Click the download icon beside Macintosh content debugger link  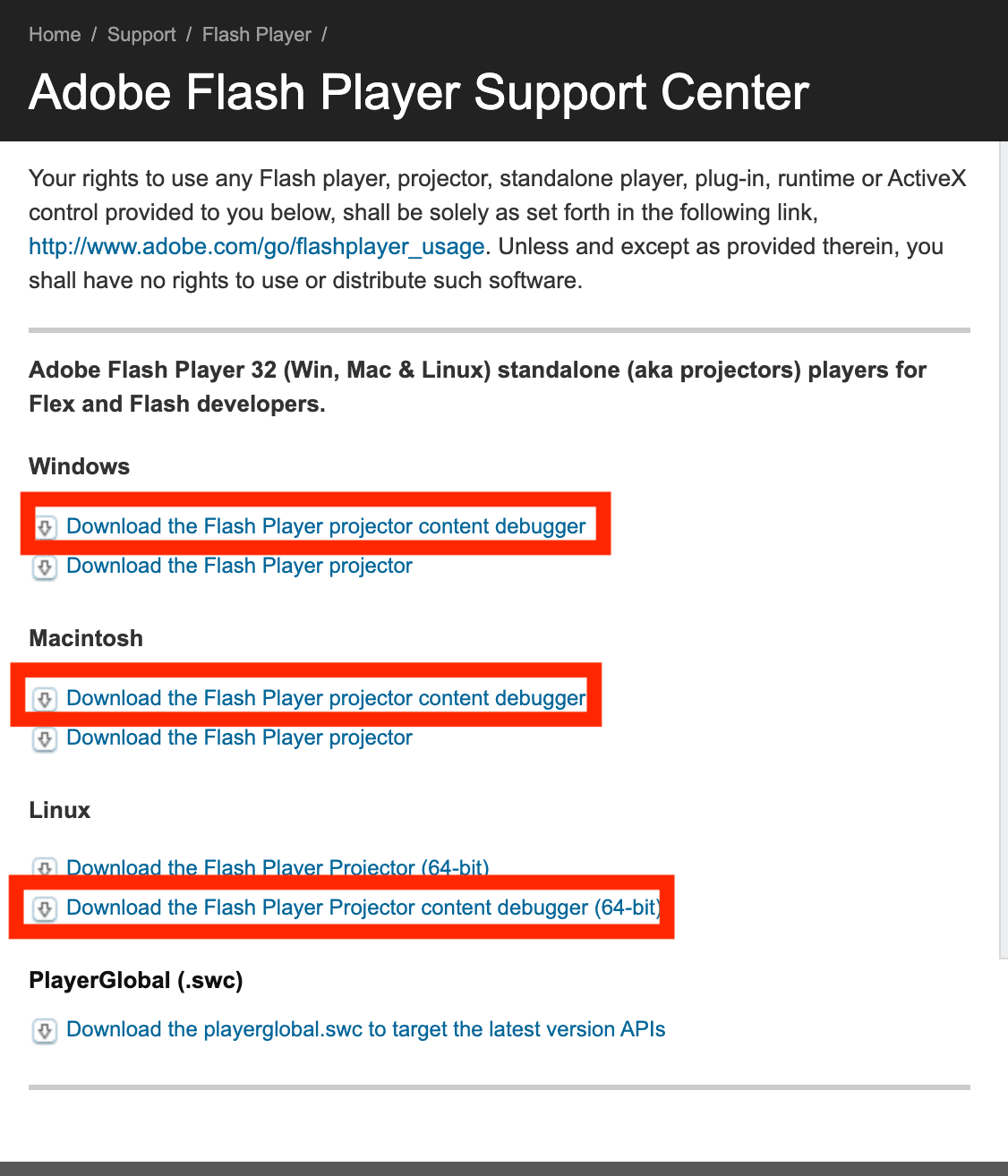[45, 699]
